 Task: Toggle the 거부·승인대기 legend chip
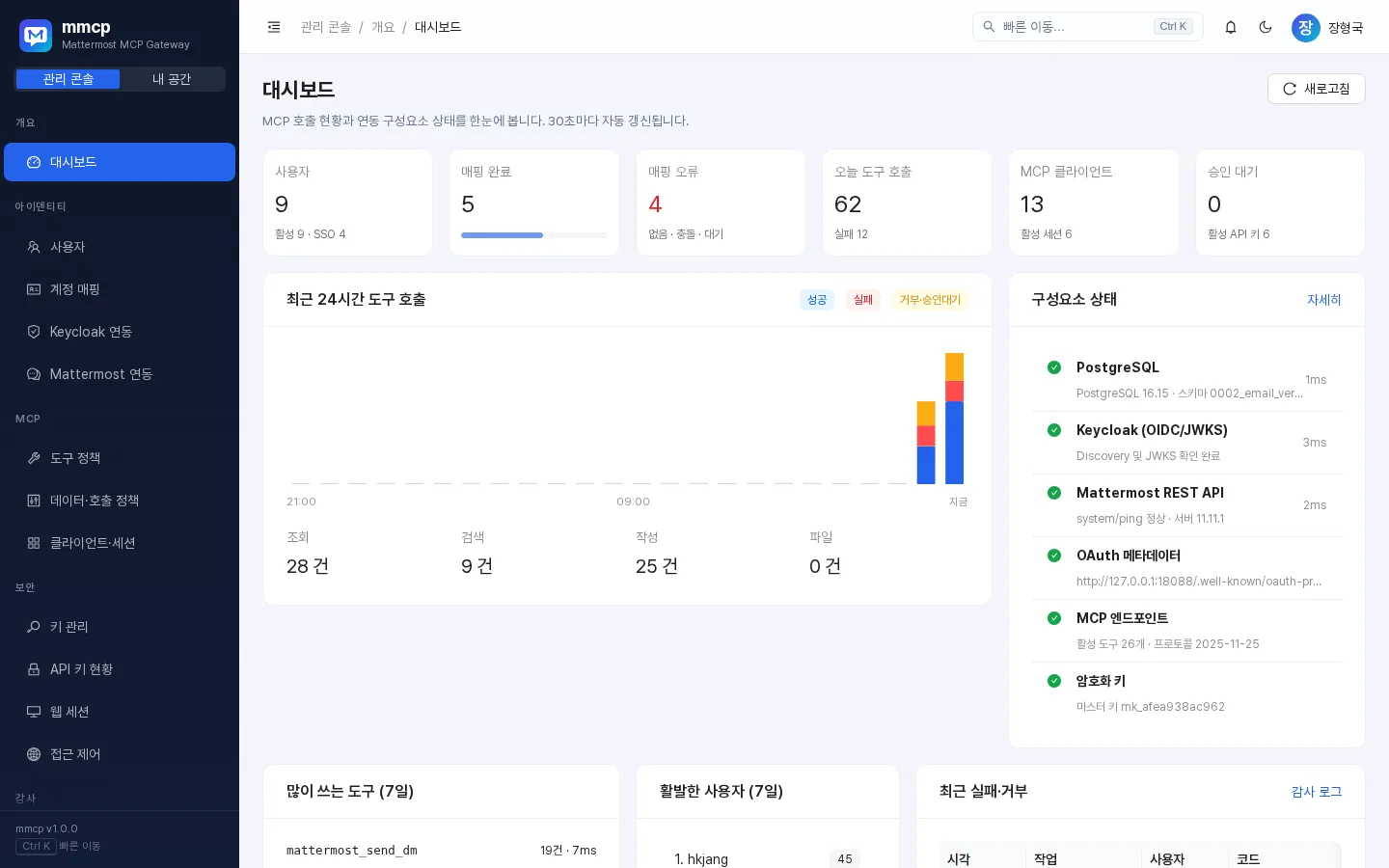[930, 300]
